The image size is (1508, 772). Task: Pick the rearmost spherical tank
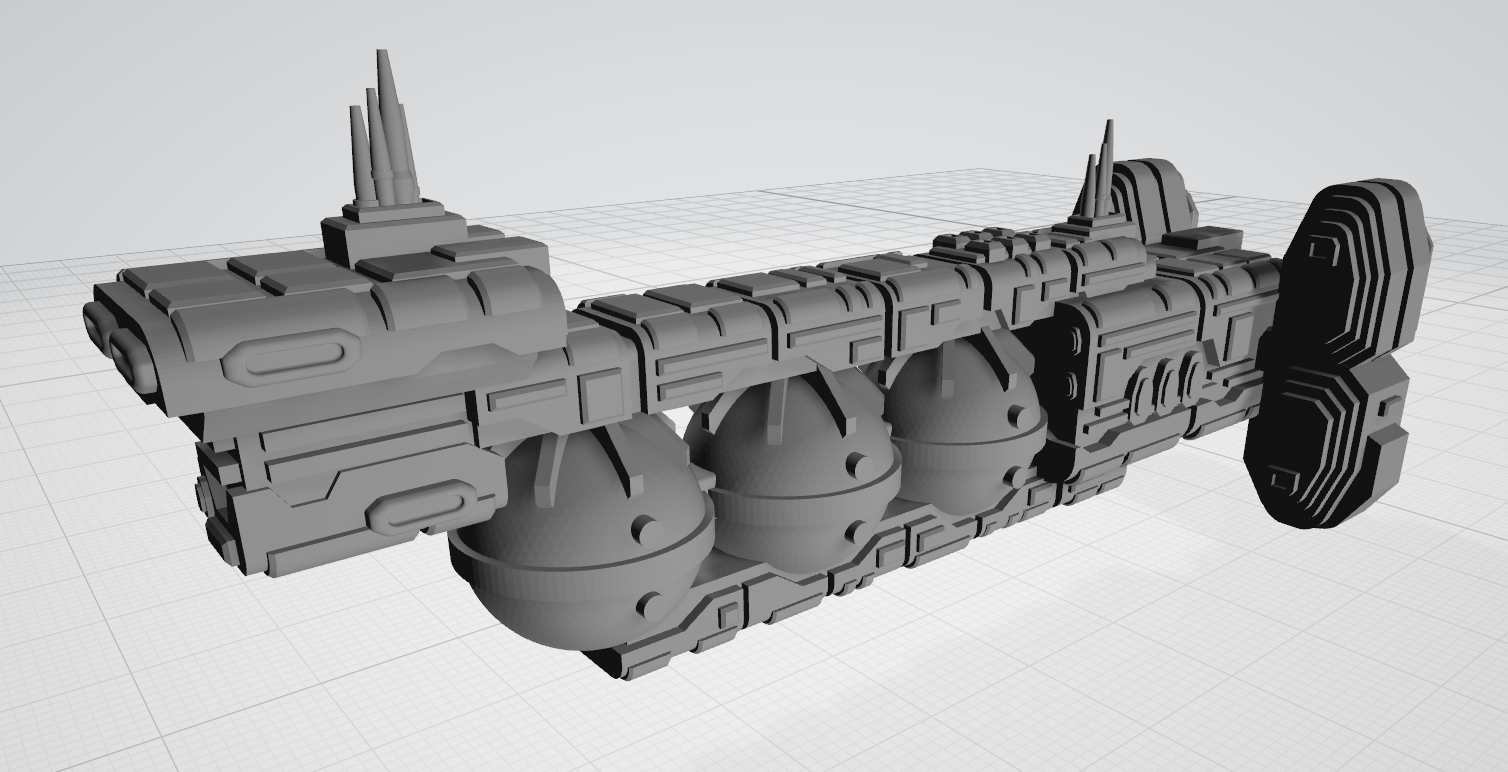coord(965,425)
